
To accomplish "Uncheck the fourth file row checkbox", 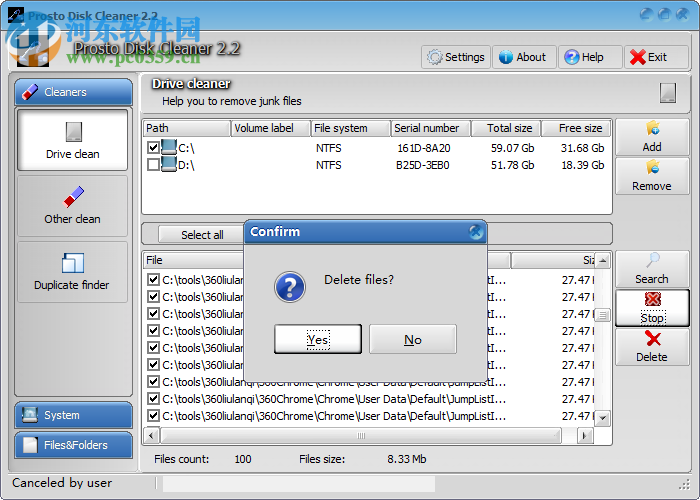I will pyautogui.click(x=153, y=330).
